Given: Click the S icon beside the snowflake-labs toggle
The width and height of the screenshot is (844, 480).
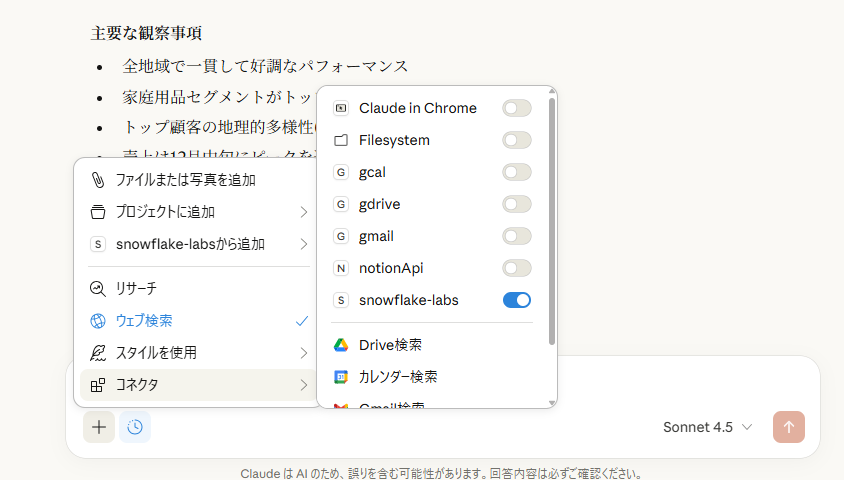Looking at the screenshot, I should point(341,300).
